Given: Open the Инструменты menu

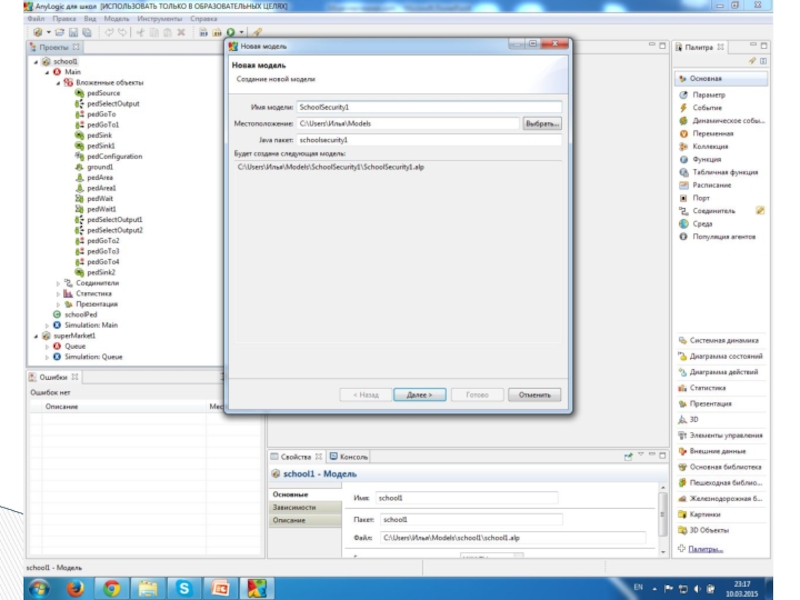Looking at the screenshot, I should pyautogui.click(x=159, y=18).
